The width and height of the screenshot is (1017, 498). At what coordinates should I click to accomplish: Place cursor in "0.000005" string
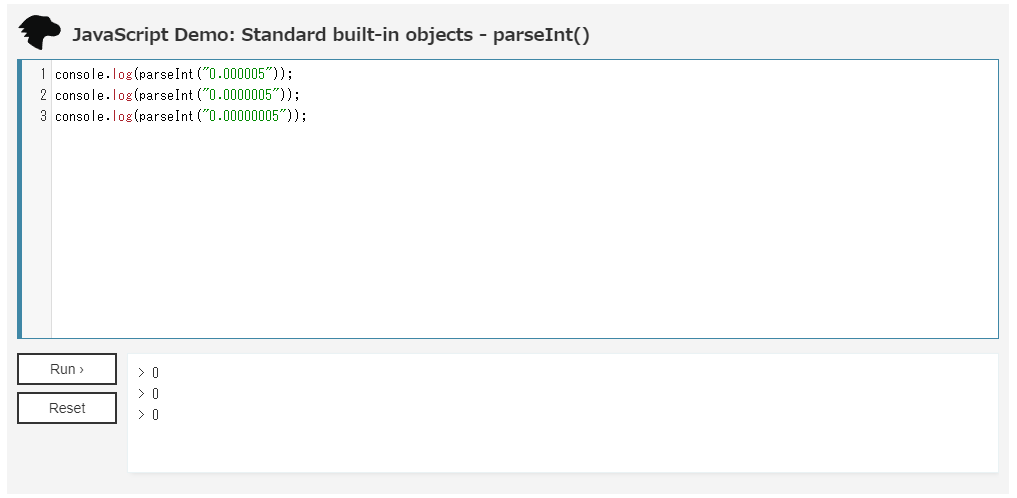[237, 75]
